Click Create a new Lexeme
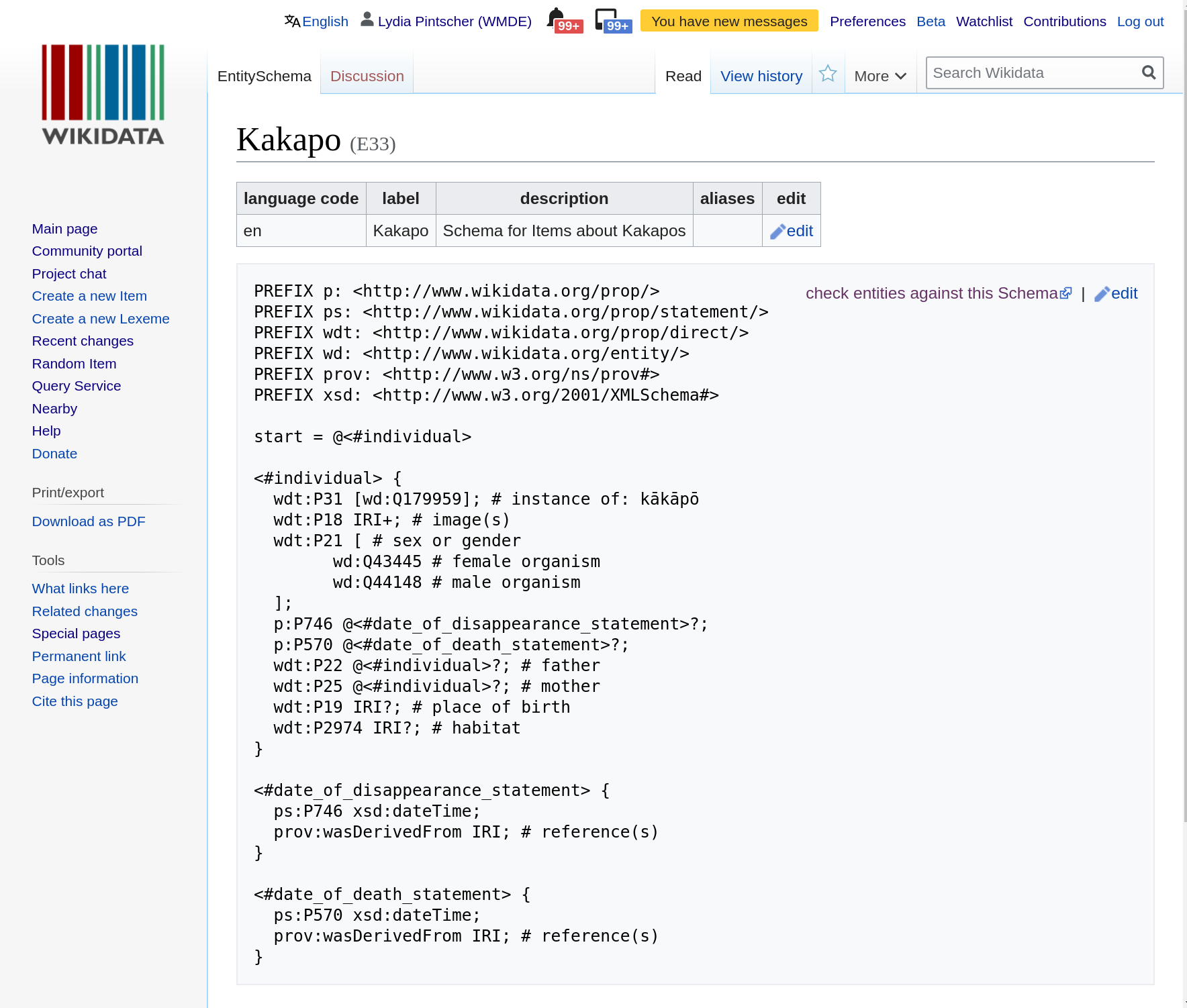 [x=101, y=319]
